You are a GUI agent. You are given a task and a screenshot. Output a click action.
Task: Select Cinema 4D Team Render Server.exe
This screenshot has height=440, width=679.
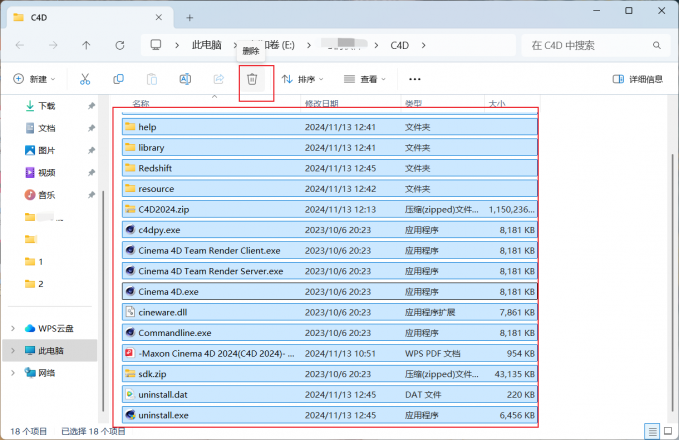point(330,271)
